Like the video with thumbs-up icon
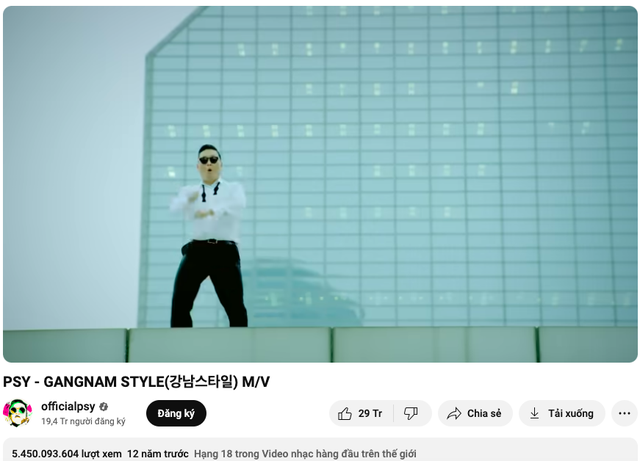640x461 pixels. [x=345, y=414]
